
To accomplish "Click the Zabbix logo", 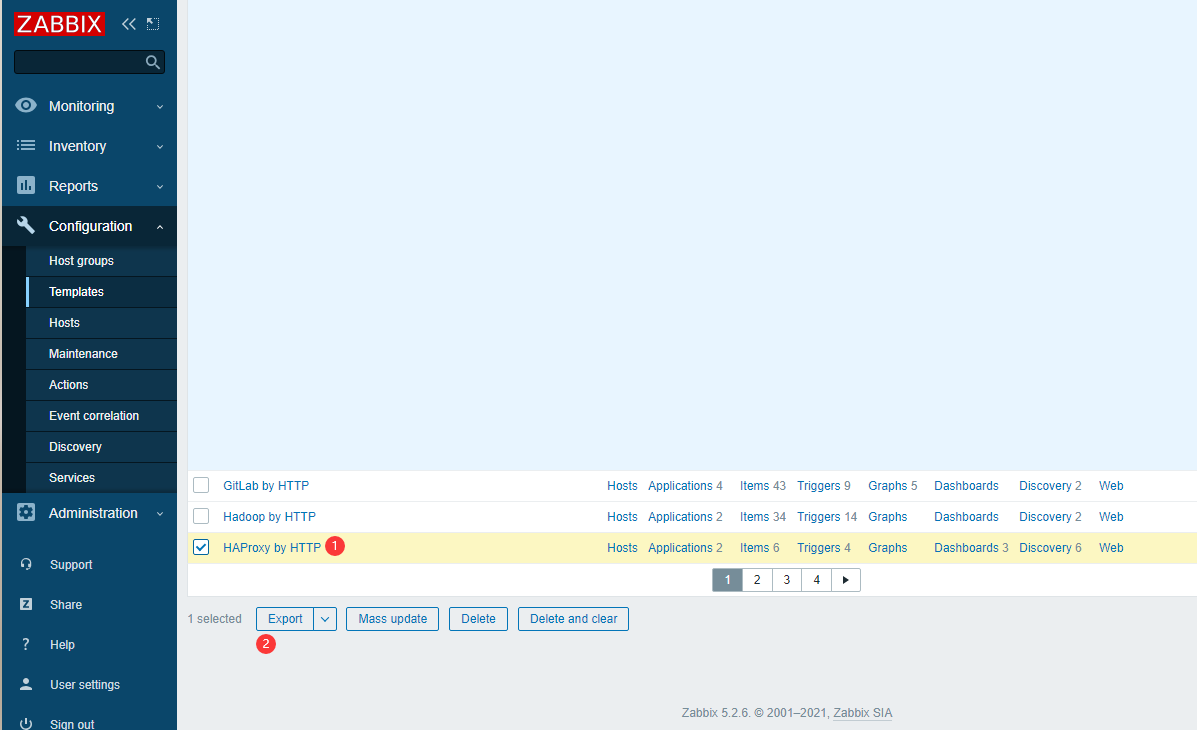I will click(x=59, y=24).
